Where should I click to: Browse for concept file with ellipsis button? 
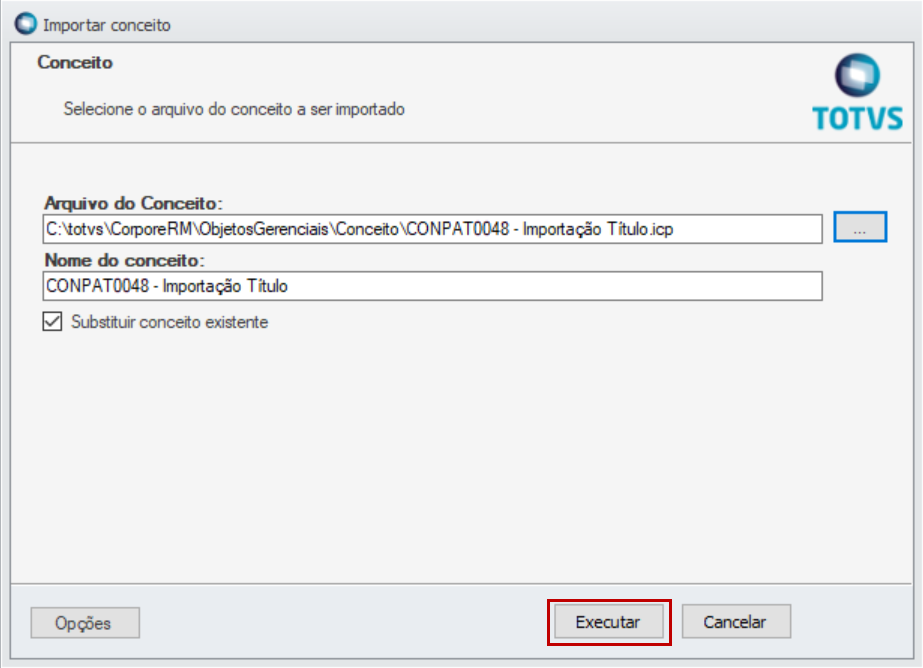point(860,227)
